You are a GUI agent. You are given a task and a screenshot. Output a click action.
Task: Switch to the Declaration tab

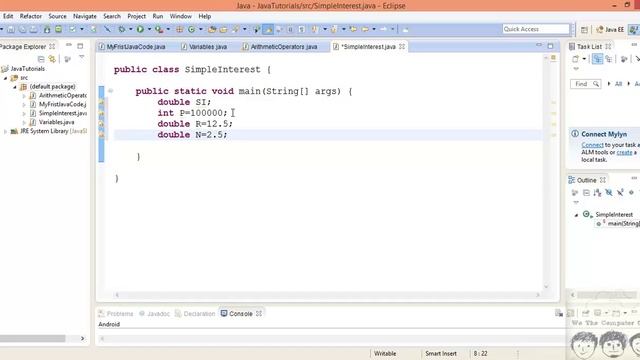point(195,313)
